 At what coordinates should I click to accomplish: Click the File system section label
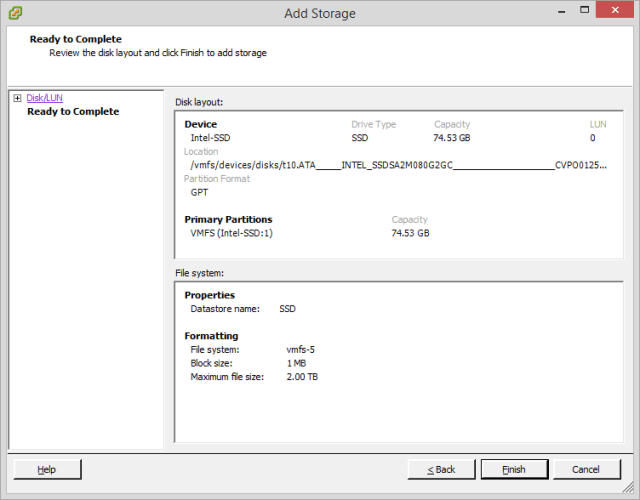[x=200, y=273]
